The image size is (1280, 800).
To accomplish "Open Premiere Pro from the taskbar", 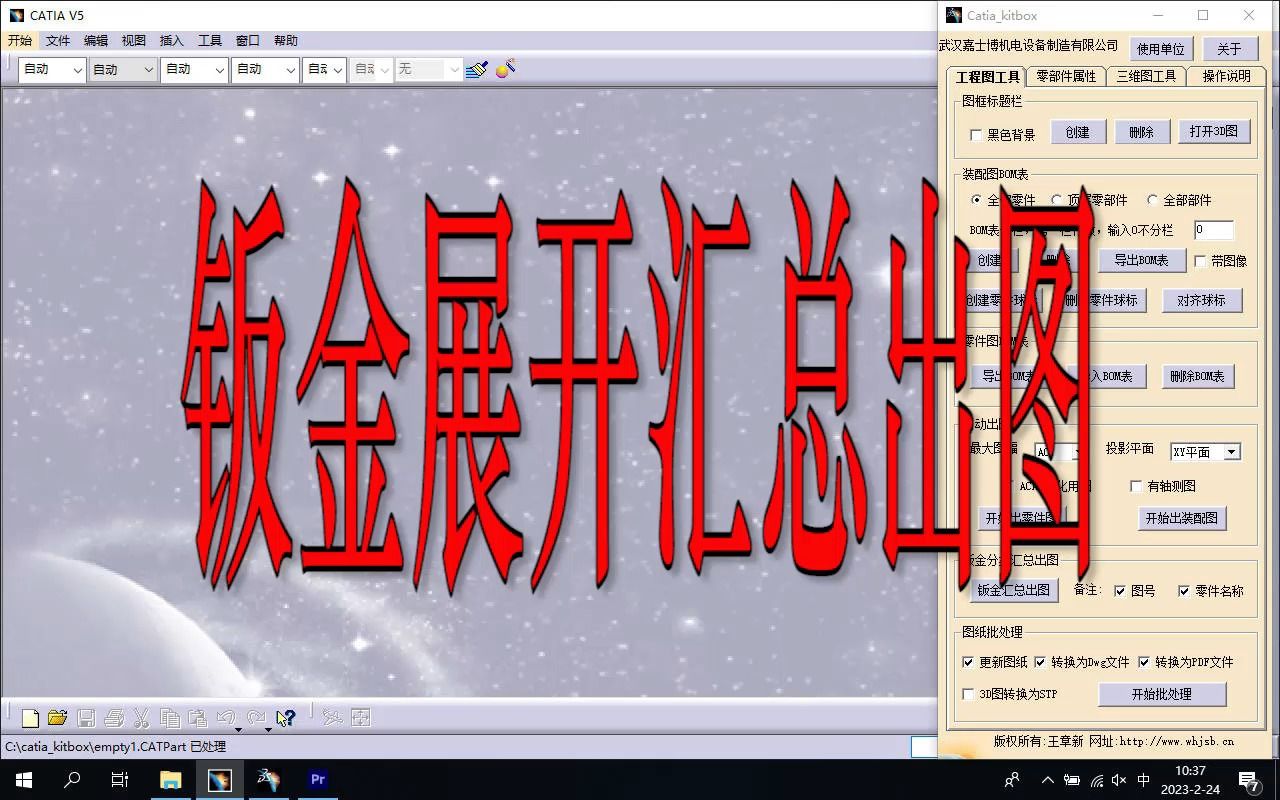I will pyautogui.click(x=318, y=780).
